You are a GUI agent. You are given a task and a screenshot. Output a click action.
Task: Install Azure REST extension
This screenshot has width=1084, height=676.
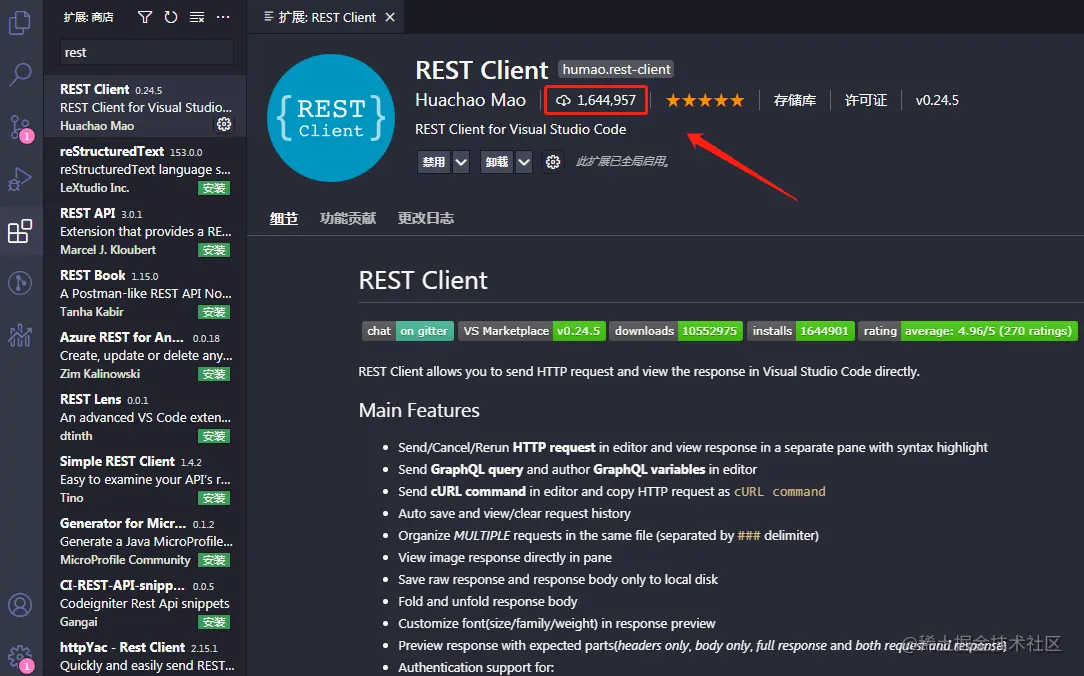(214, 374)
